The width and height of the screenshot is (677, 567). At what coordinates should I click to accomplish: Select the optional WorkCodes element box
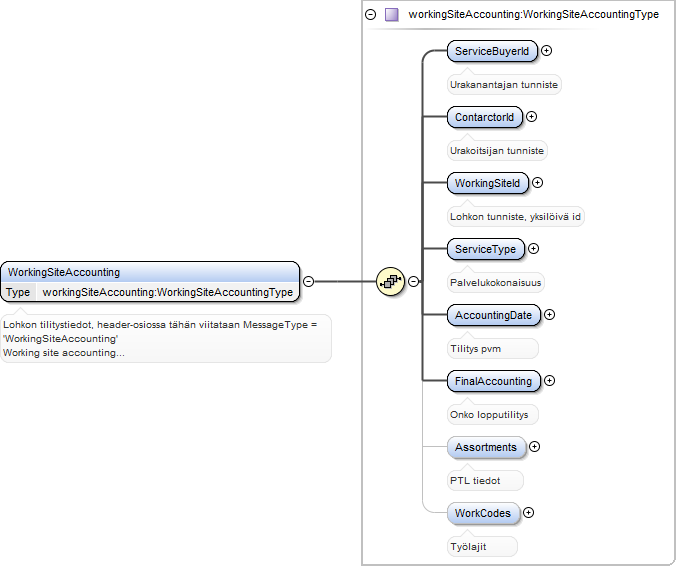tap(483, 513)
